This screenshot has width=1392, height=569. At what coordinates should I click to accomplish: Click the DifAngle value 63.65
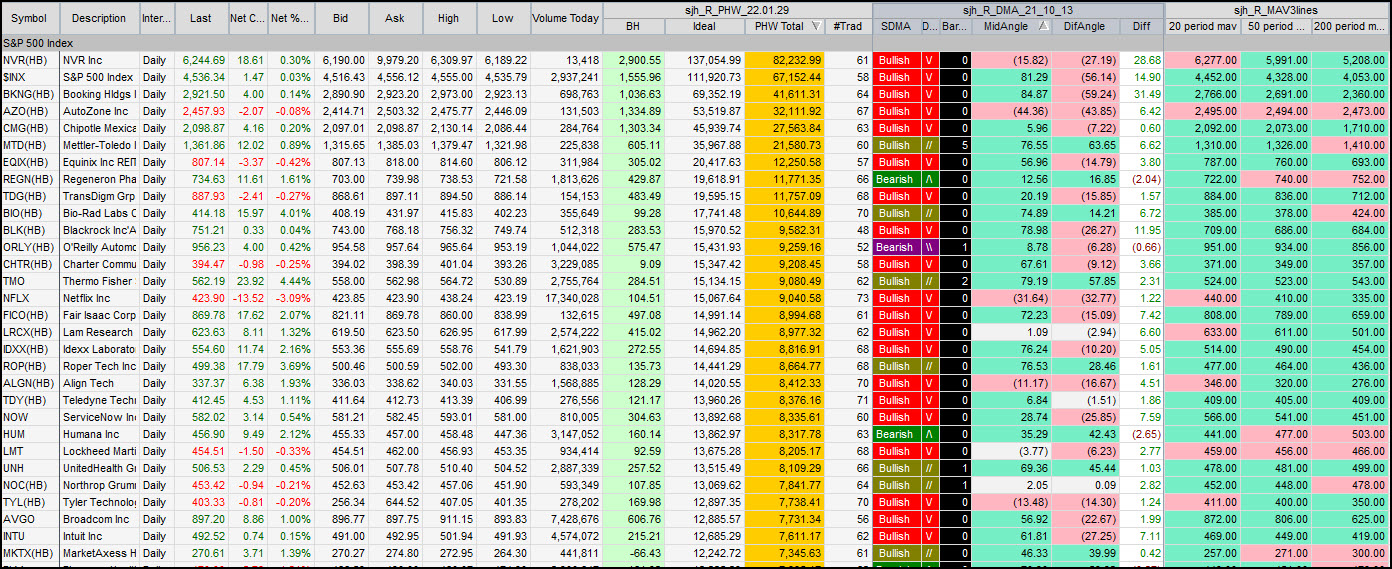click(1084, 146)
